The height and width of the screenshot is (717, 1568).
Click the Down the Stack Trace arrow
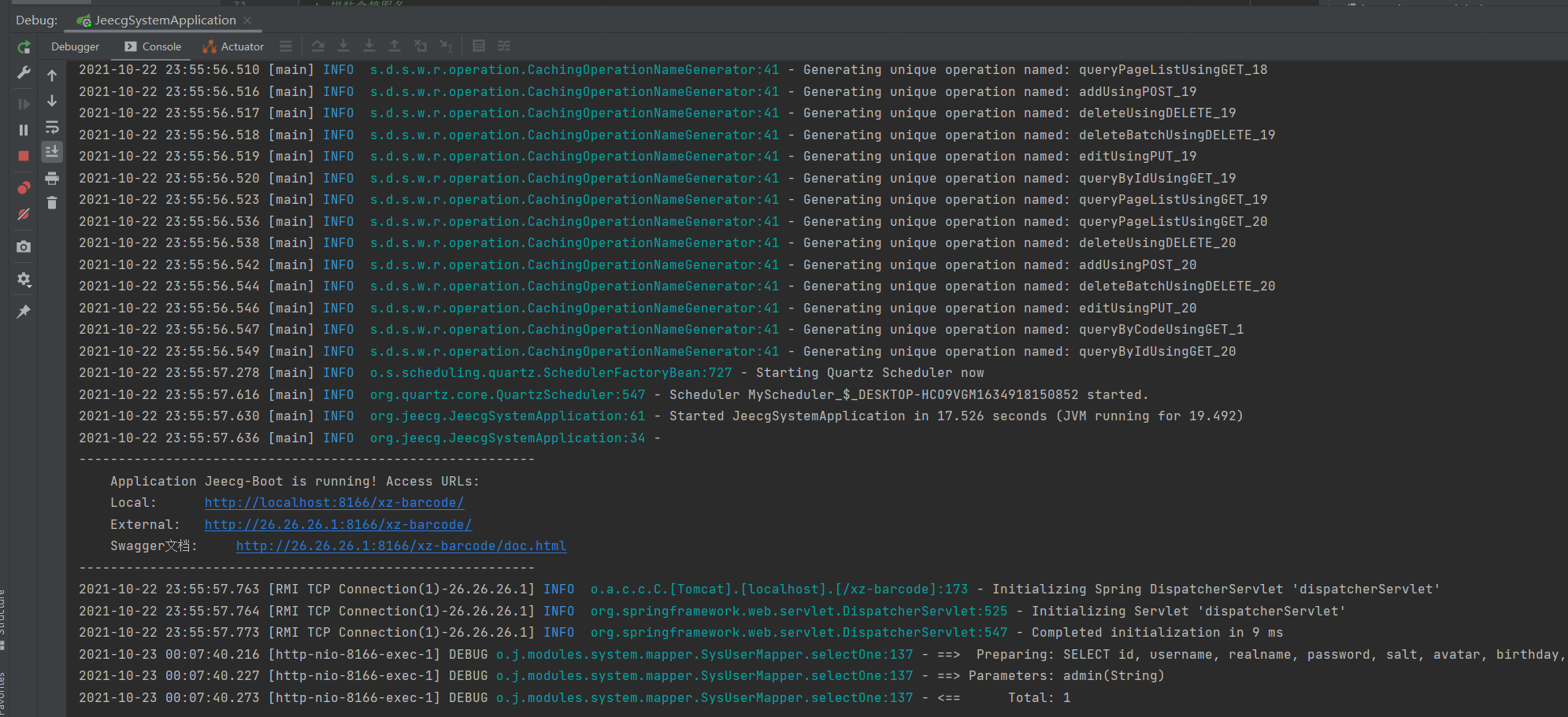tap(52, 101)
